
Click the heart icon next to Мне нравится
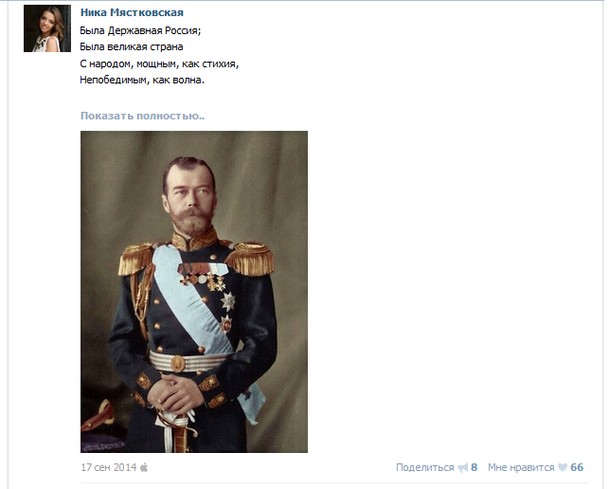[x=562, y=467]
